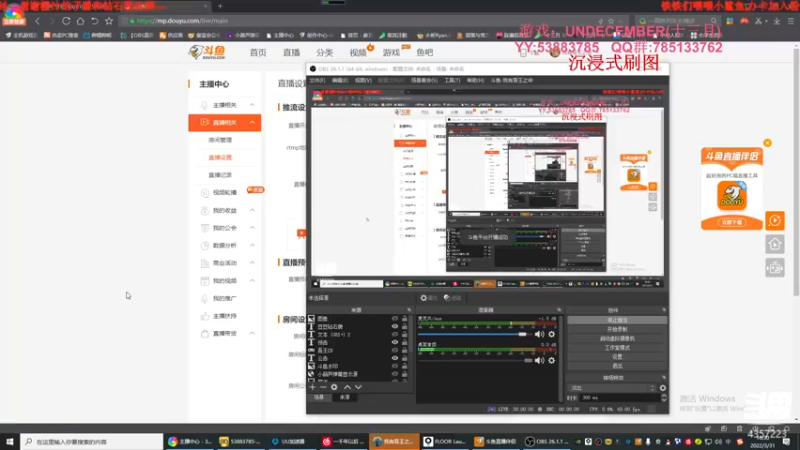Screen dimensions: 800x450
Task: Click the mp.douyu.com address bar
Action: point(357,21)
